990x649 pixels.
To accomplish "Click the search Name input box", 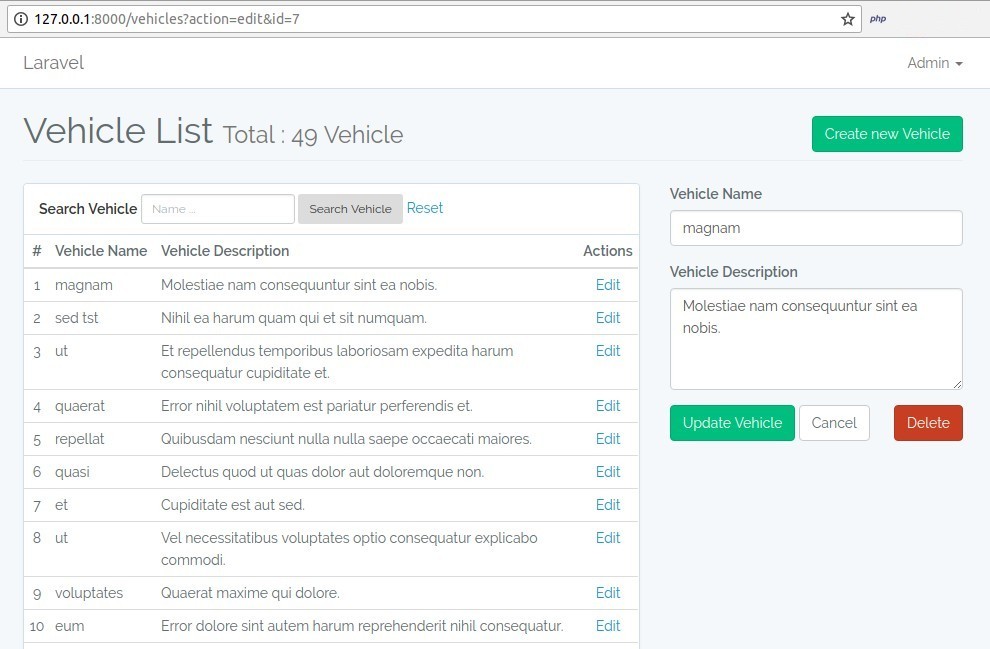I will [217, 209].
